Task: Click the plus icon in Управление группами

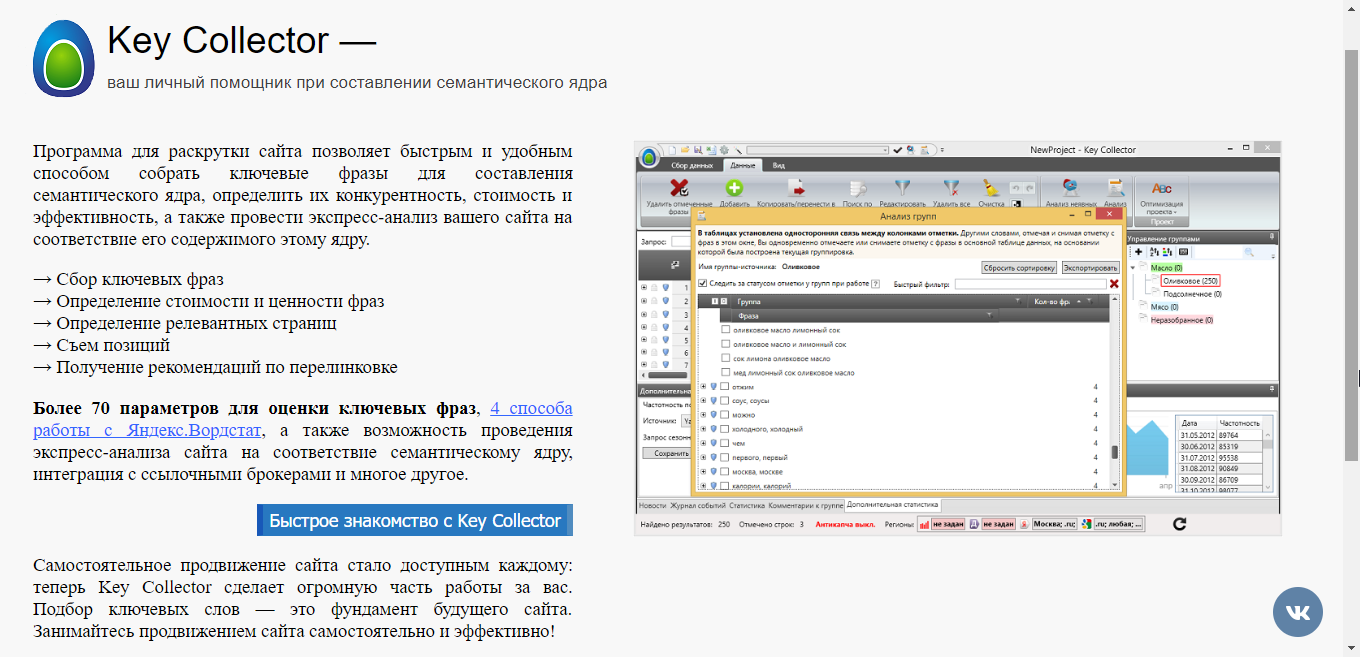Action: point(1138,253)
